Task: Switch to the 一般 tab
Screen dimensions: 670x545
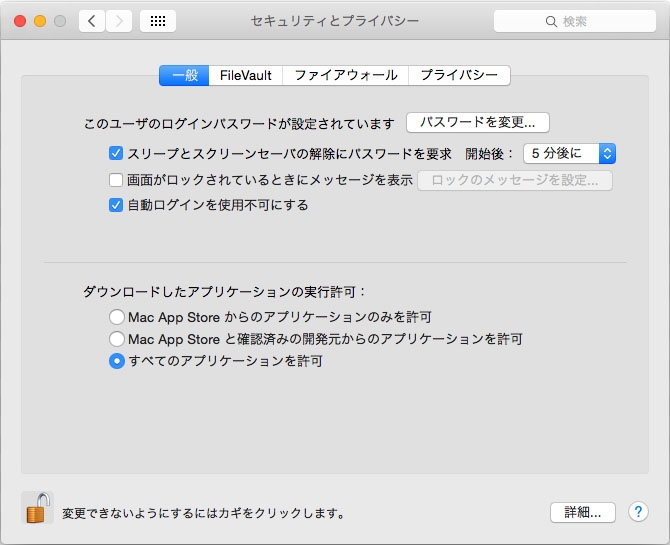Action: (184, 76)
